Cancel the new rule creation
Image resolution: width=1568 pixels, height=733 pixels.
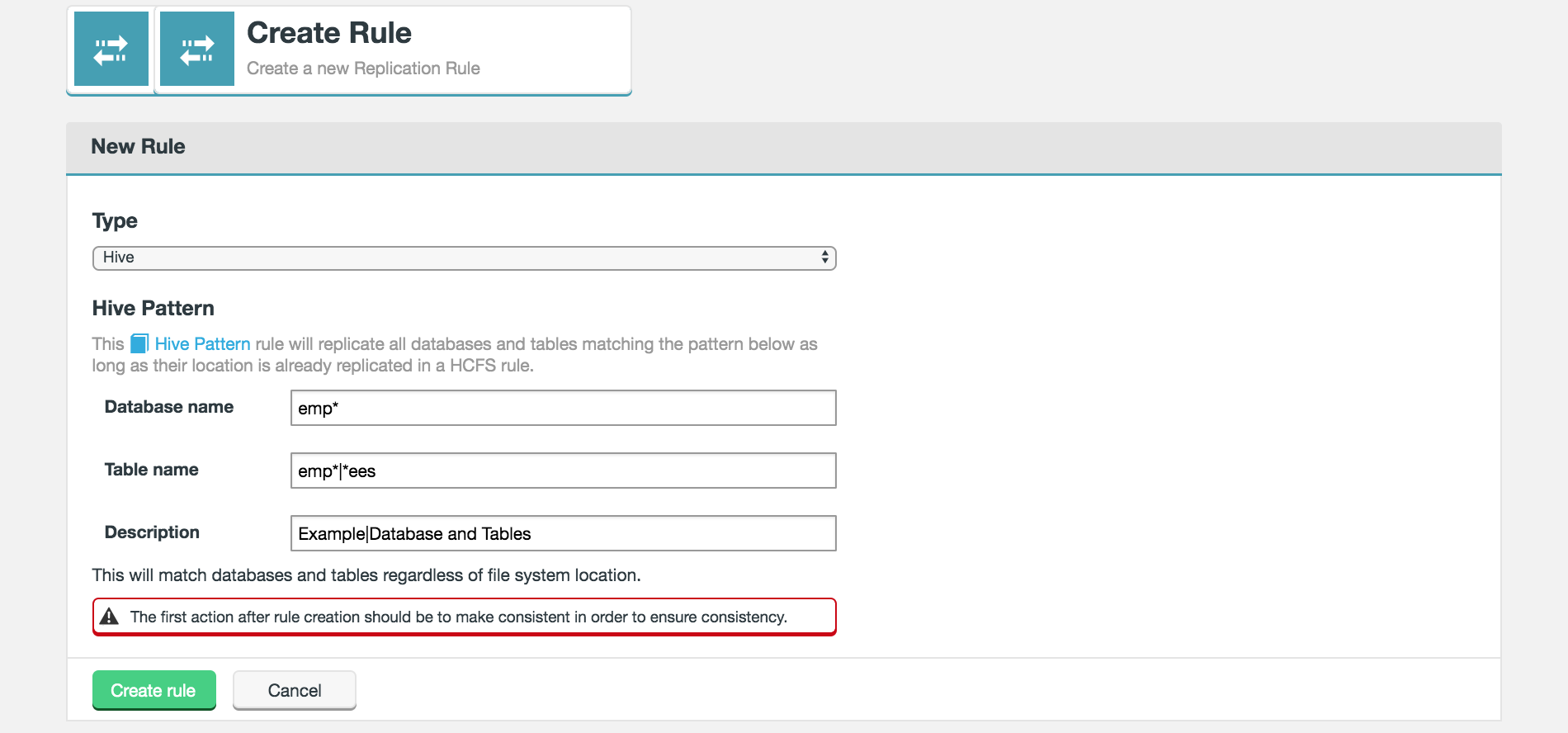pyautogui.click(x=295, y=690)
